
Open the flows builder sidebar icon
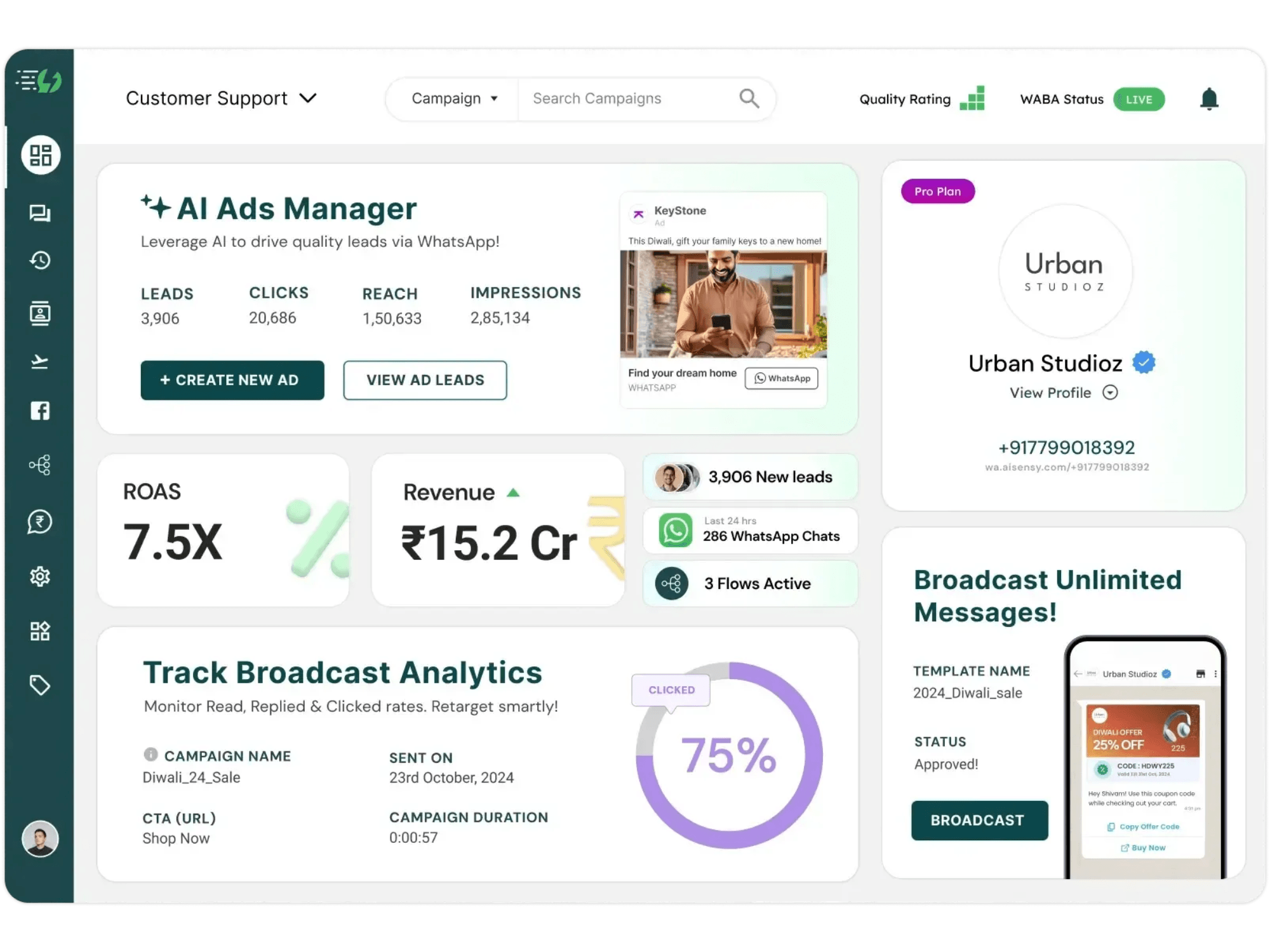click(x=40, y=465)
